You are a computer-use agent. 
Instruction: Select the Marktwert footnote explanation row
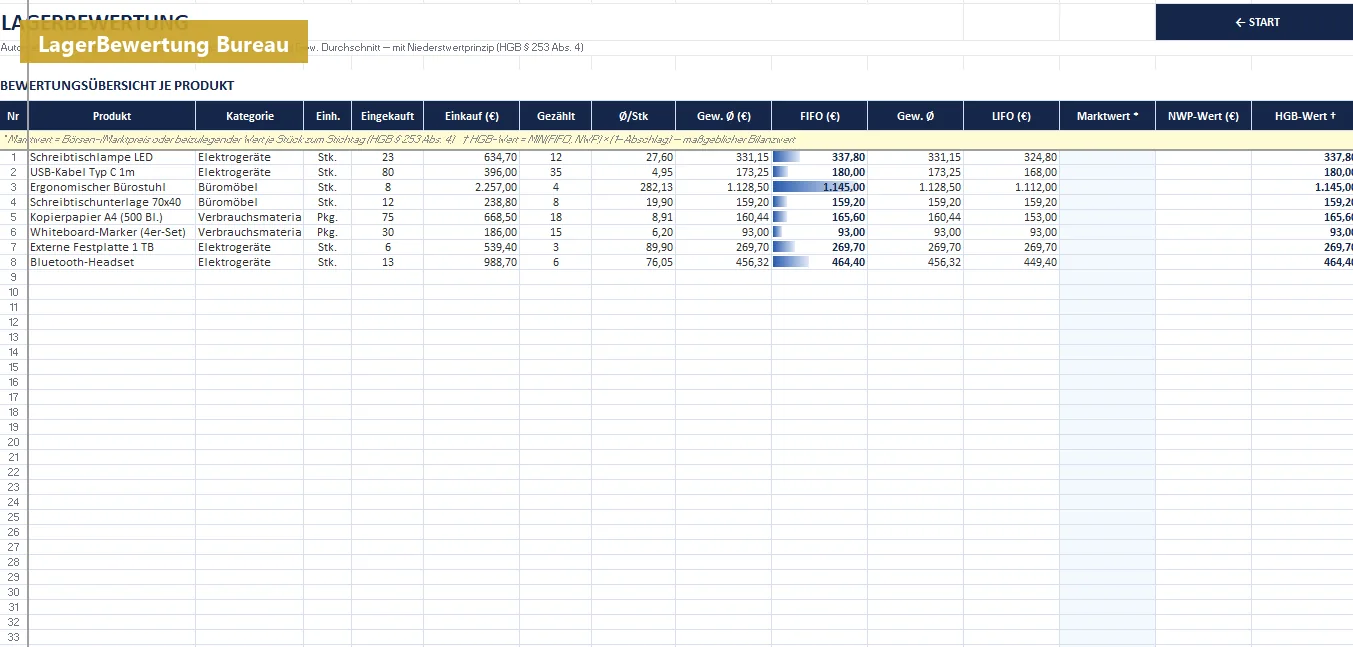click(676, 140)
